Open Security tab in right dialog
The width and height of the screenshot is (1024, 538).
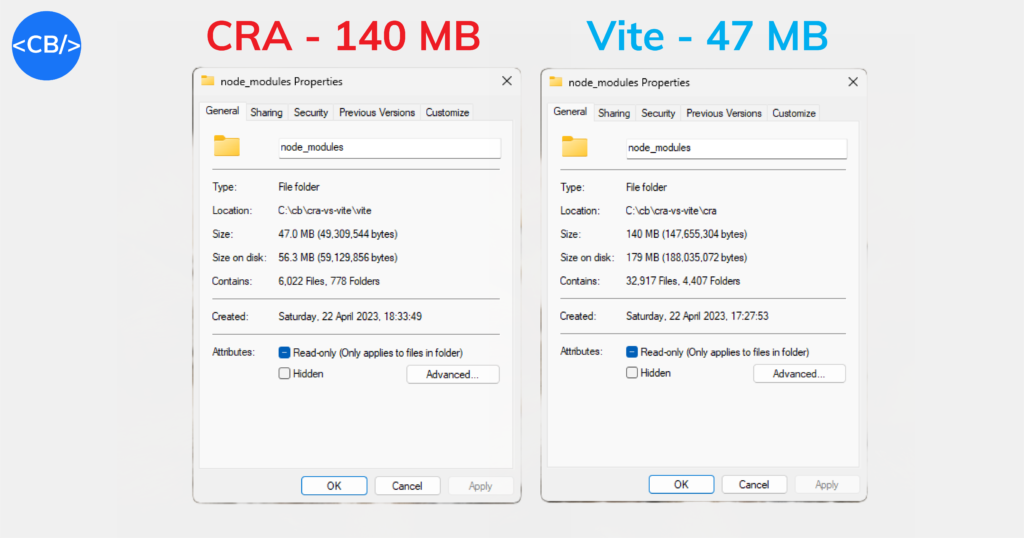coord(658,113)
